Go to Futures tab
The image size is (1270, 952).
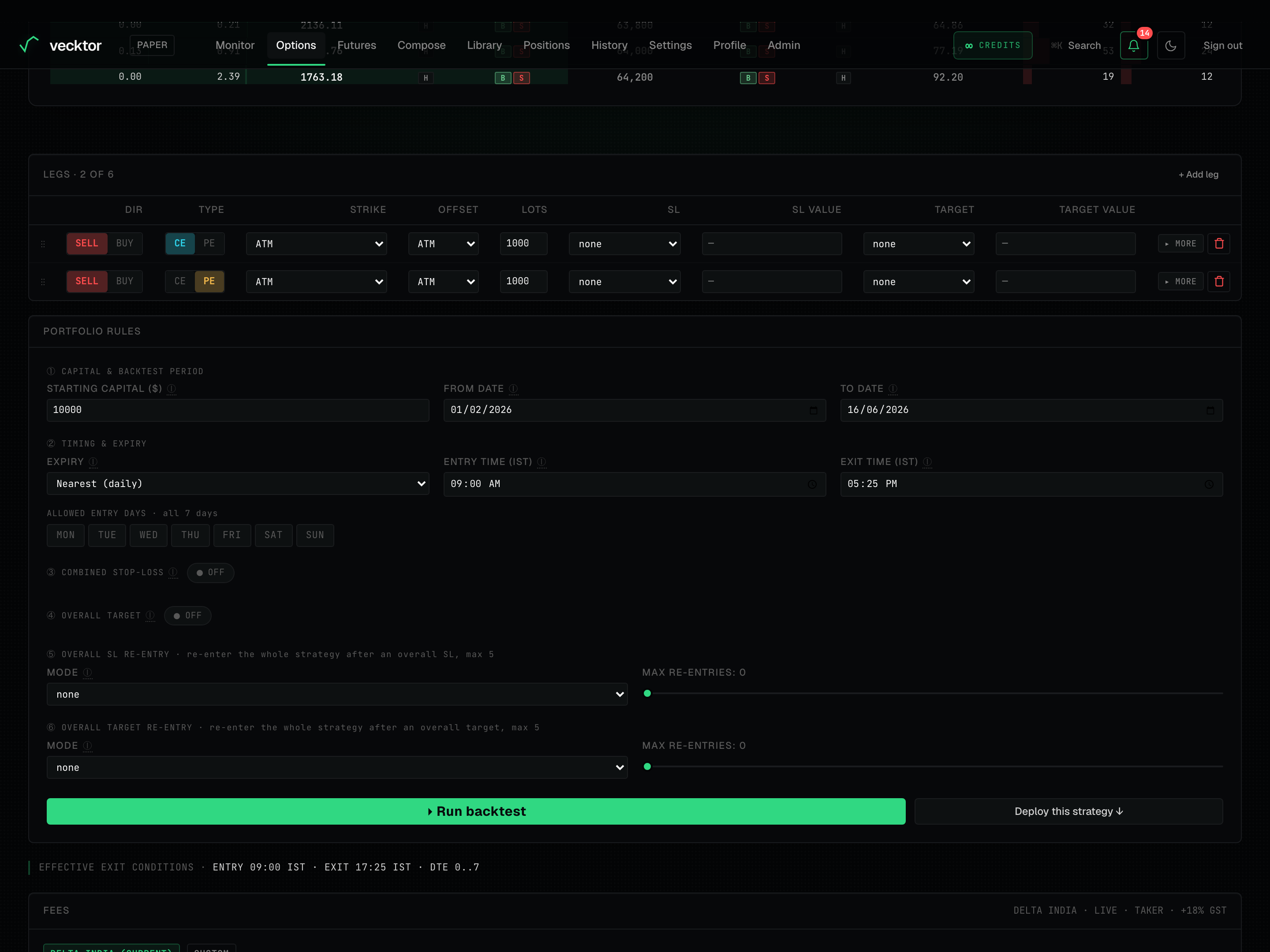click(357, 45)
